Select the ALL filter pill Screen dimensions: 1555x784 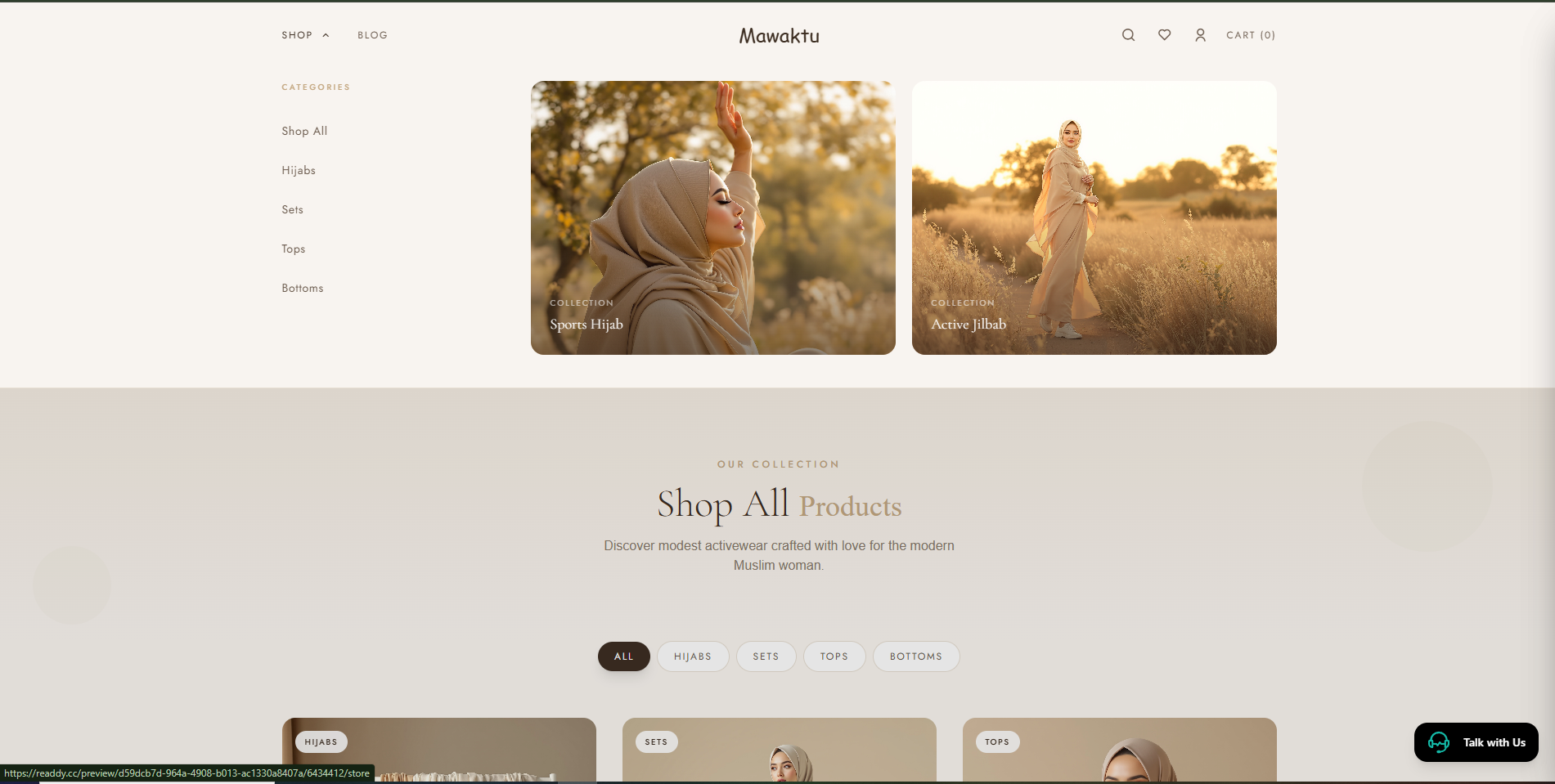pos(623,656)
